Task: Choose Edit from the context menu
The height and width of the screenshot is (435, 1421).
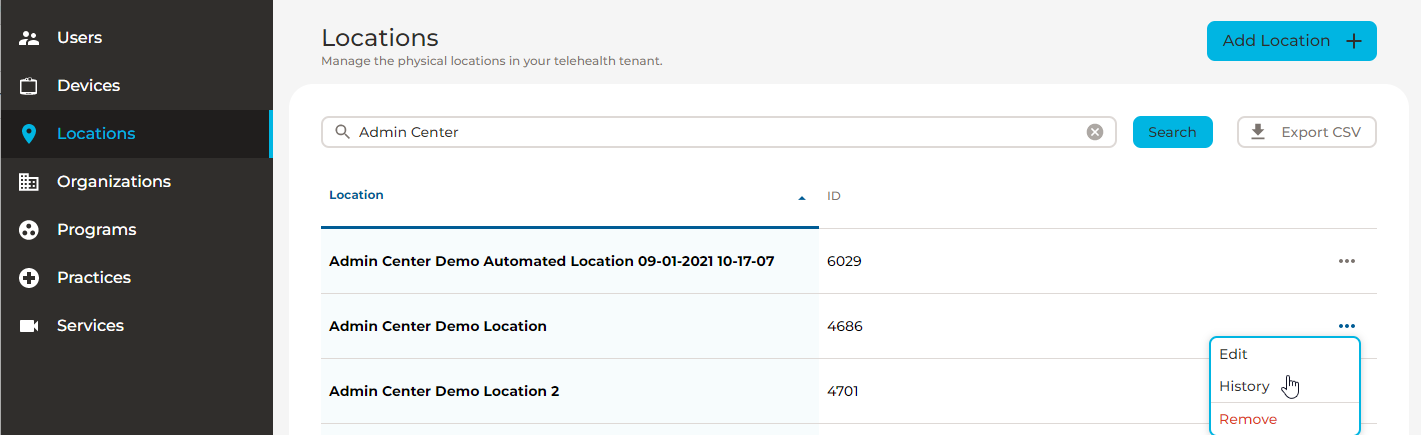Action: (1285, 354)
